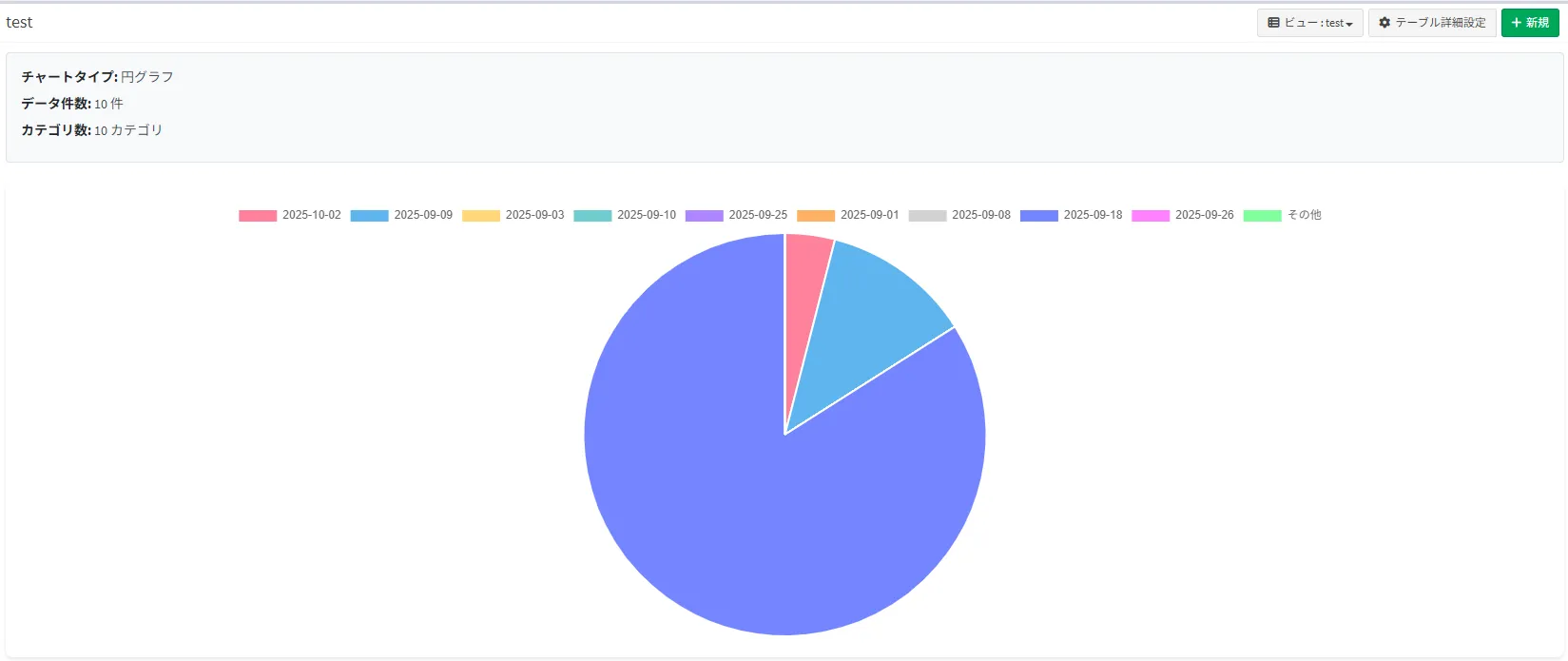
Task: Click the yellow 2025-09-03 legend swatch
Action: click(x=480, y=216)
